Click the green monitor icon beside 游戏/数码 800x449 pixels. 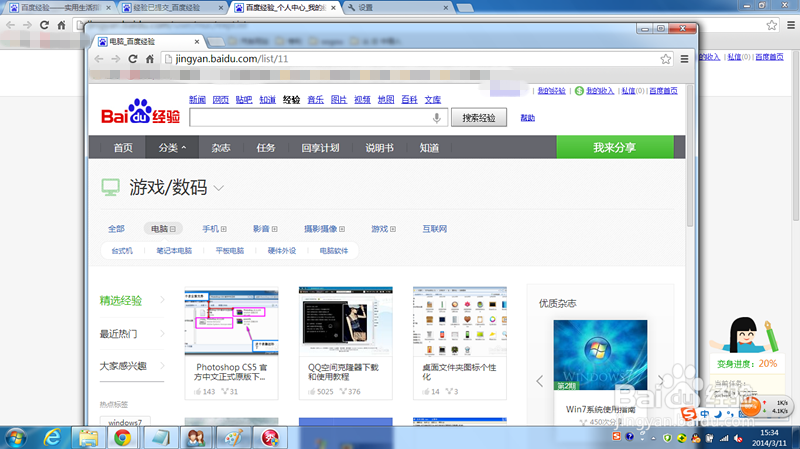[x=110, y=187]
